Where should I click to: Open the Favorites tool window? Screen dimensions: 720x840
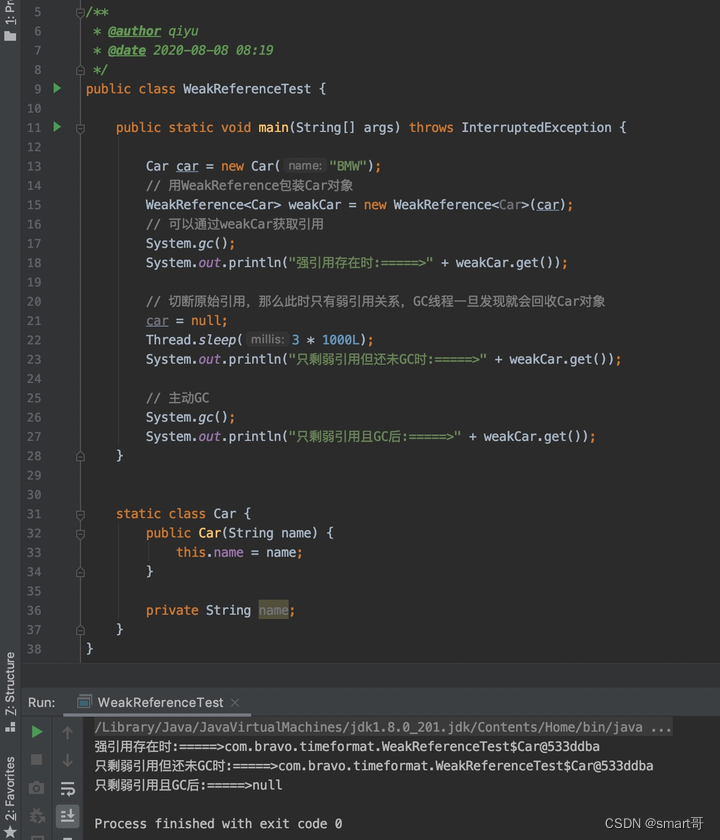pyautogui.click(x=10, y=789)
